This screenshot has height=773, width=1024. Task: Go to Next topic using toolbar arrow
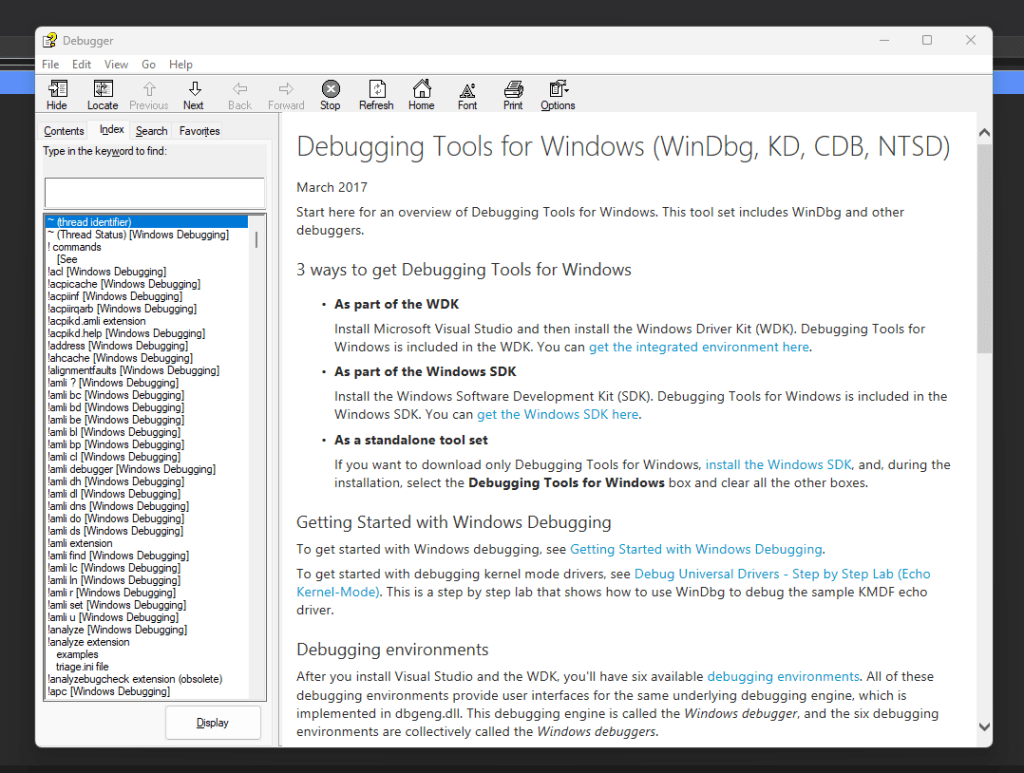(x=194, y=95)
